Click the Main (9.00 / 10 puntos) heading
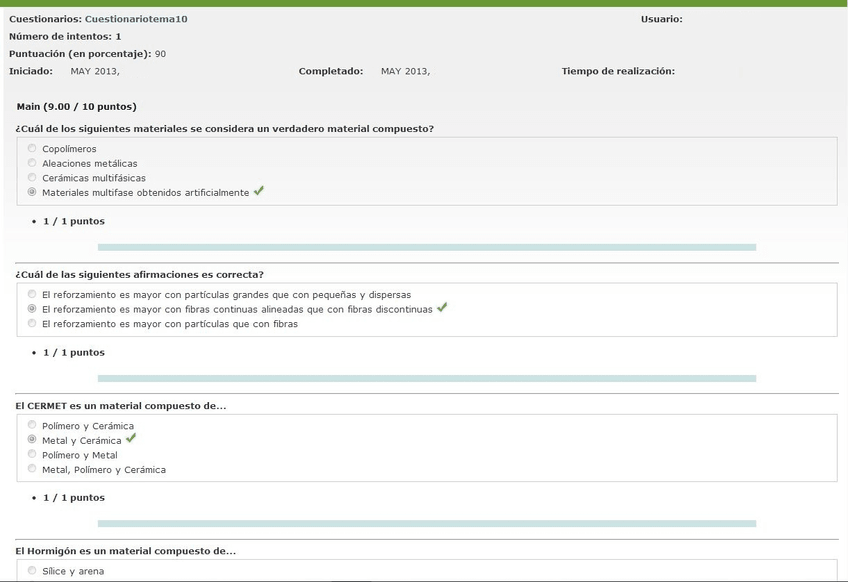848x582 pixels. click(x=77, y=106)
